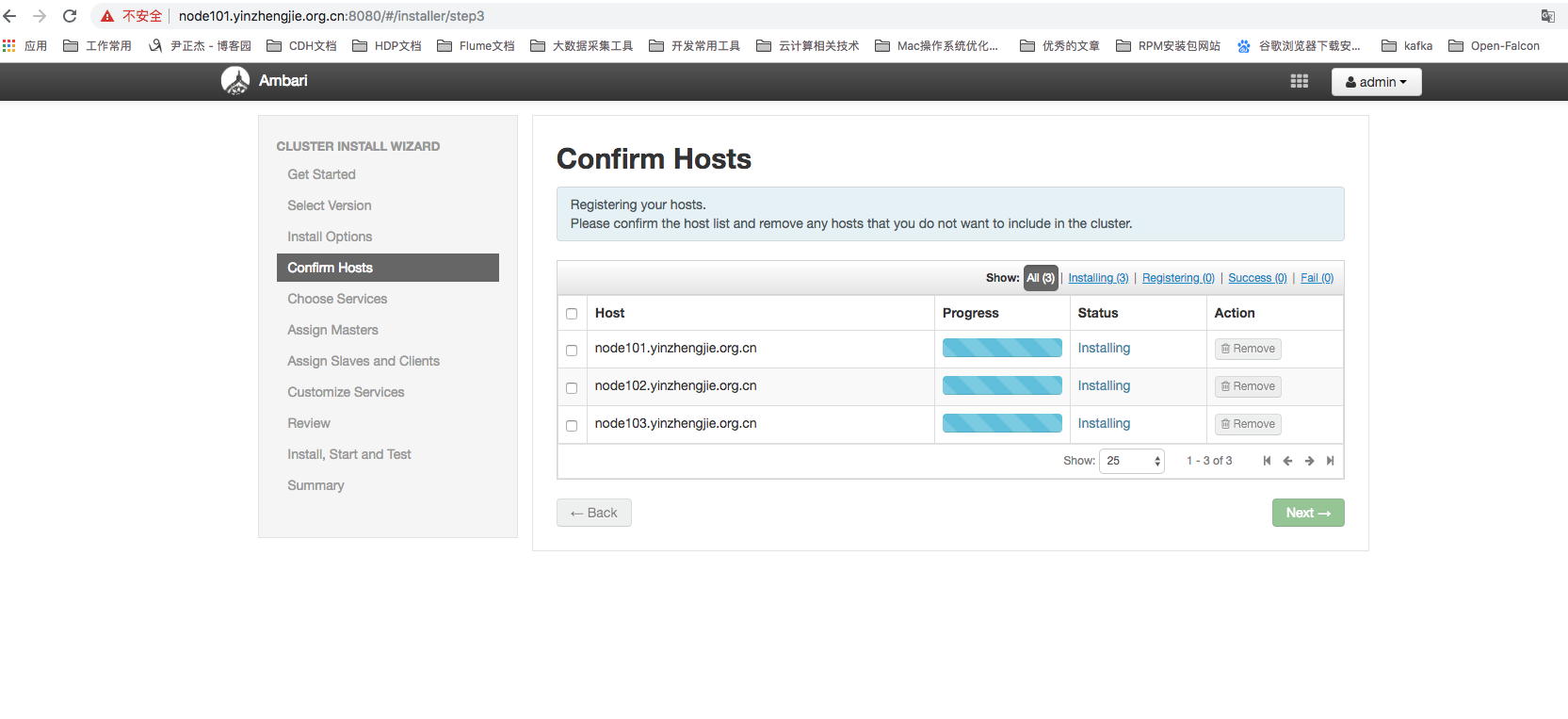This screenshot has height=719, width=1568.
Task: Select Confirm Hosts wizard step
Action: 388,268
